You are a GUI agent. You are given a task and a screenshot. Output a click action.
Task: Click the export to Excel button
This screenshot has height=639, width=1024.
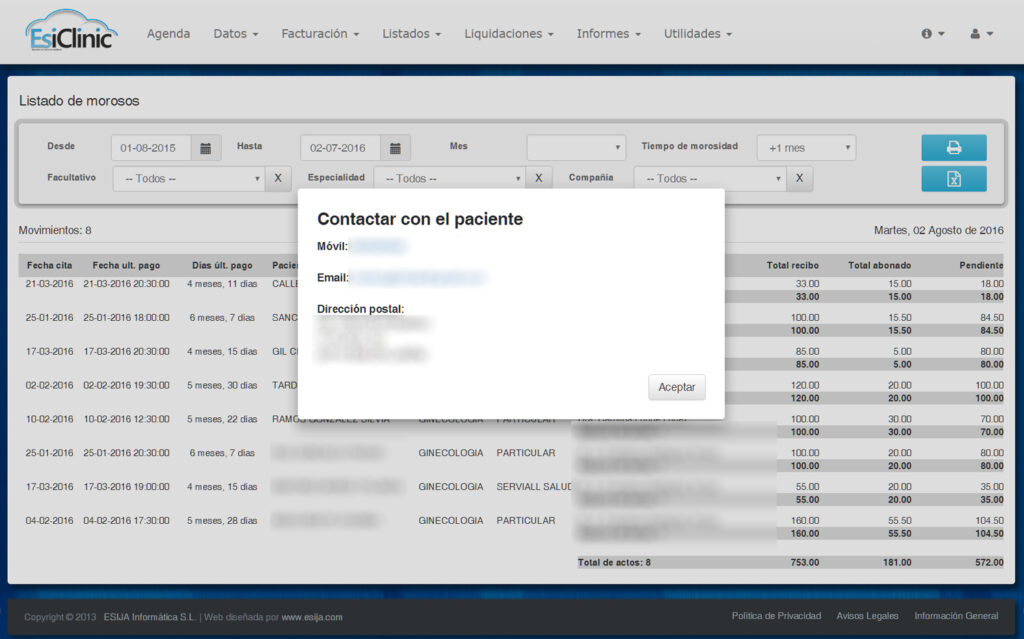[953, 178]
